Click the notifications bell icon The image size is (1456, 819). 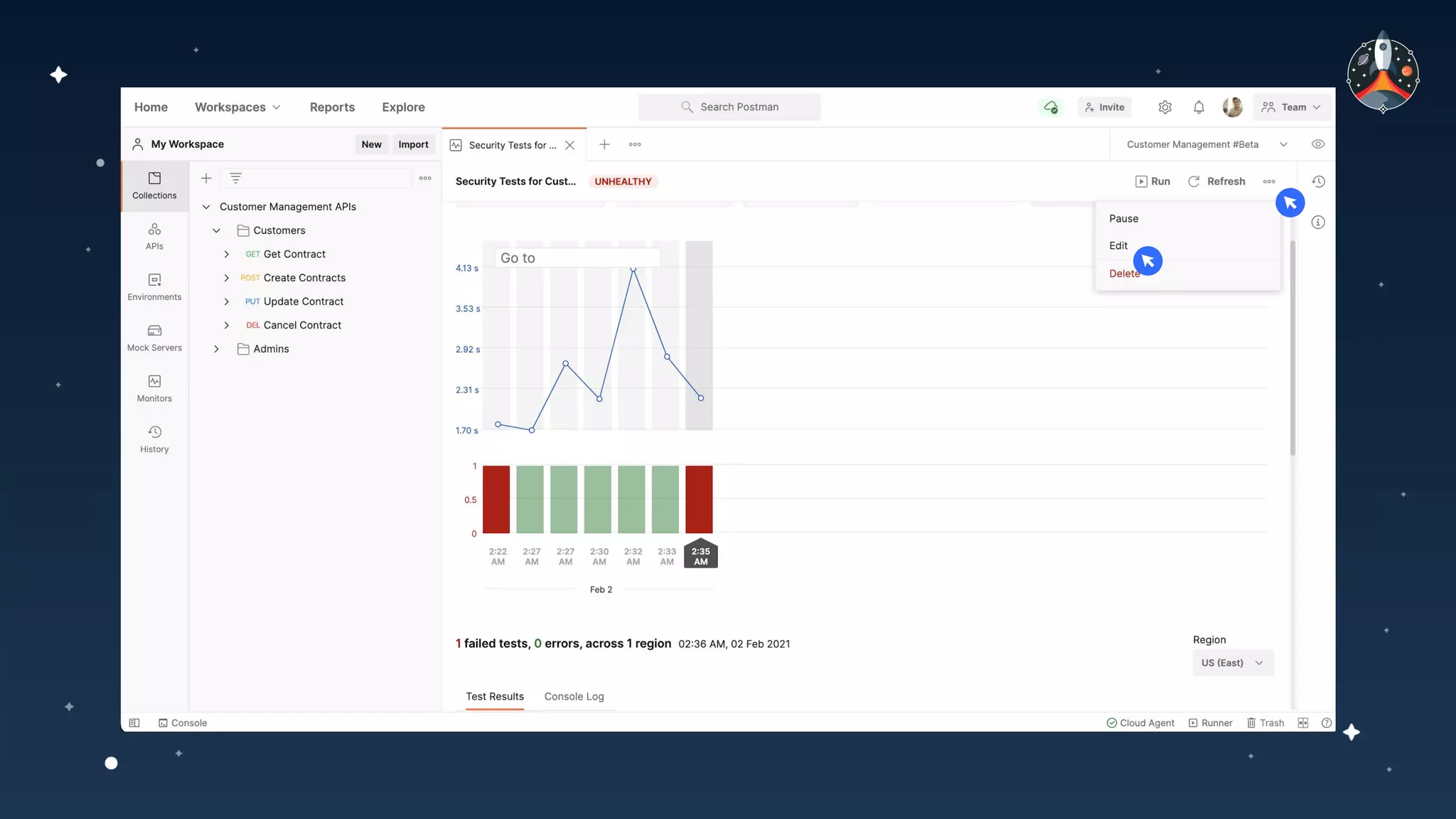pyautogui.click(x=1199, y=107)
